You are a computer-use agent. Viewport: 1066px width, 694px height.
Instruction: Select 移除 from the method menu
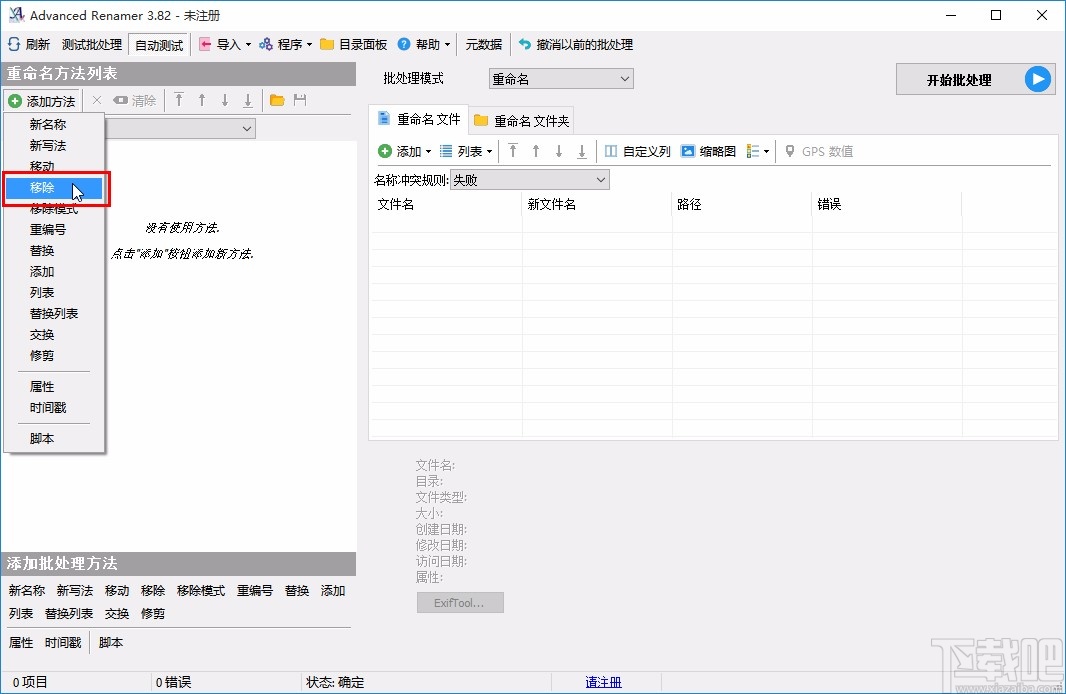(x=42, y=188)
